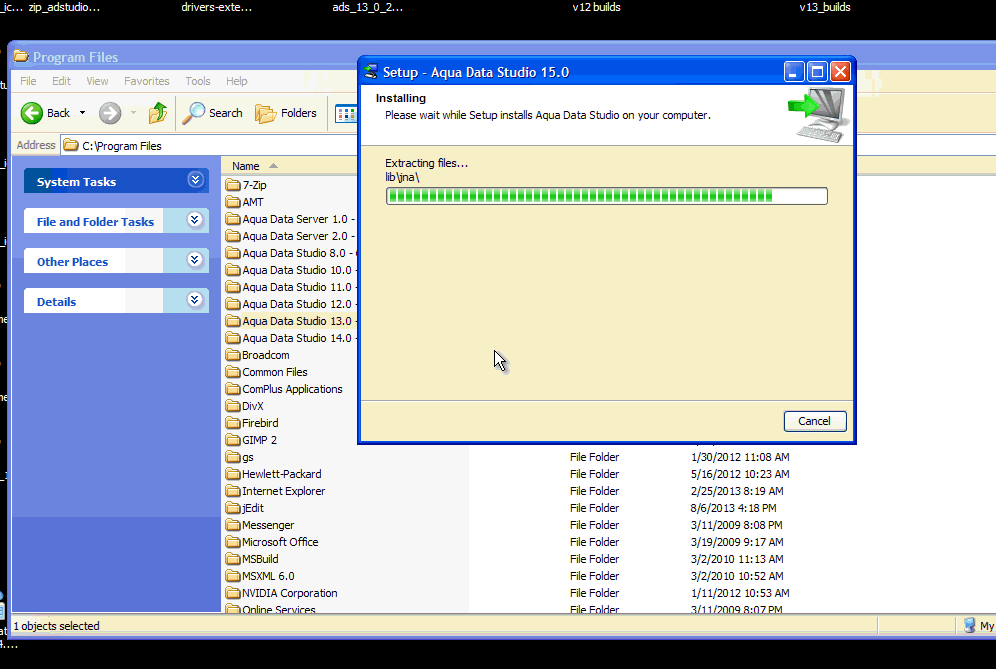Click the grey Forward arrow icon
Screen dimensions: 996x669
click(110, 113)
